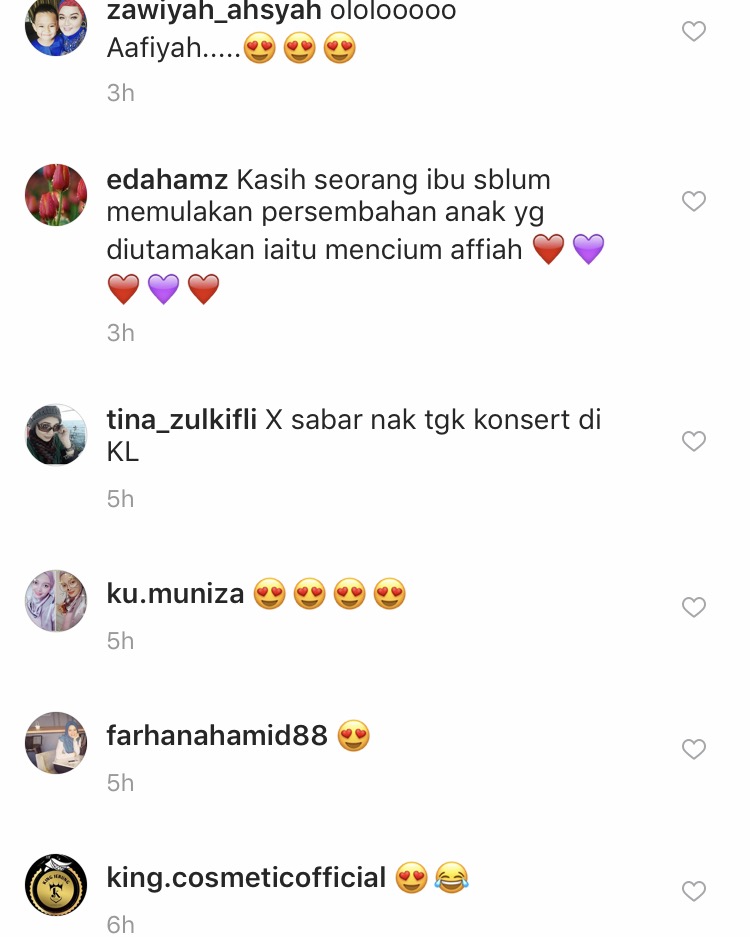The image size is (750, 937).
Task: Open ku.muniza's profile photo
Action: pyautogui.click(x=56, y=601)
